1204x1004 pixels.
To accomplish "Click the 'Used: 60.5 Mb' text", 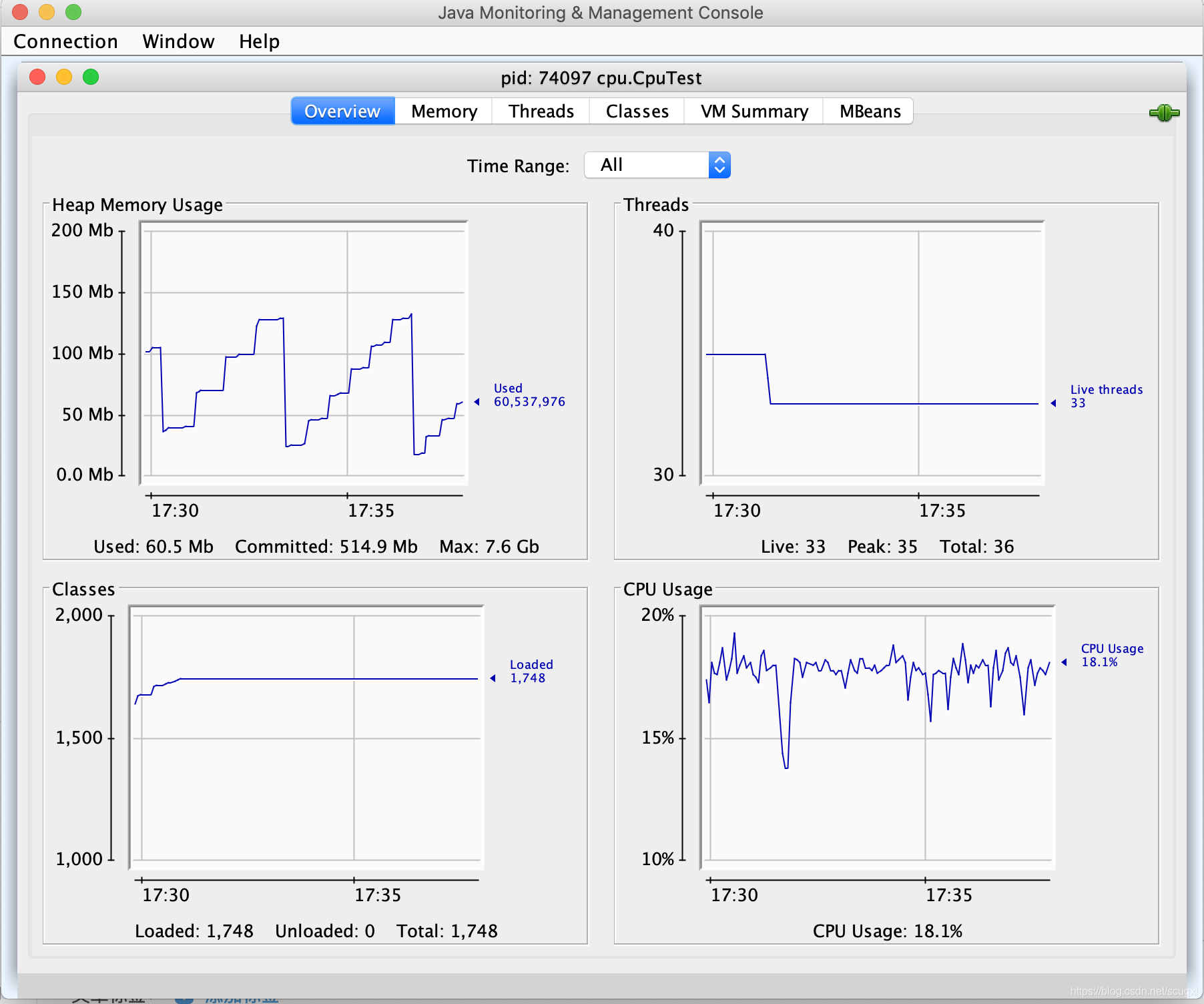I will tap(154, 547).
